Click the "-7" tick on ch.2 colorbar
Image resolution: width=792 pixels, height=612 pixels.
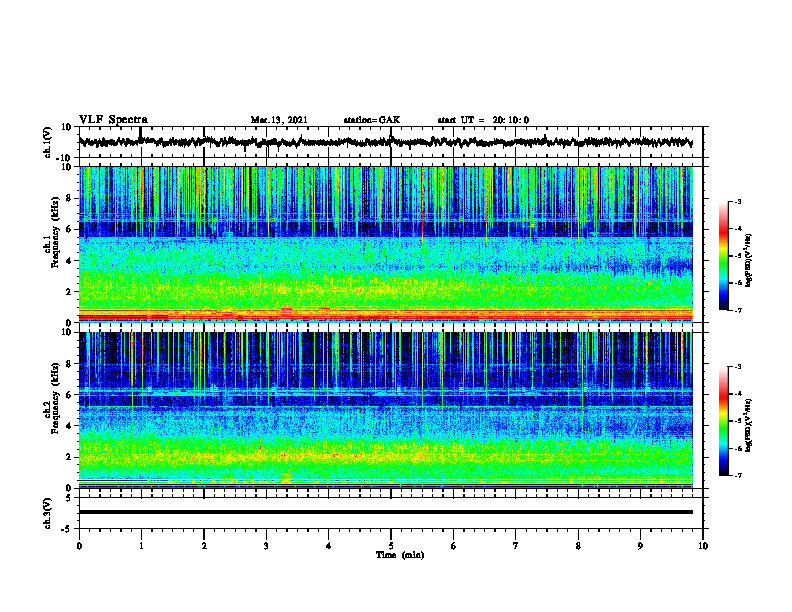(737, 475)
